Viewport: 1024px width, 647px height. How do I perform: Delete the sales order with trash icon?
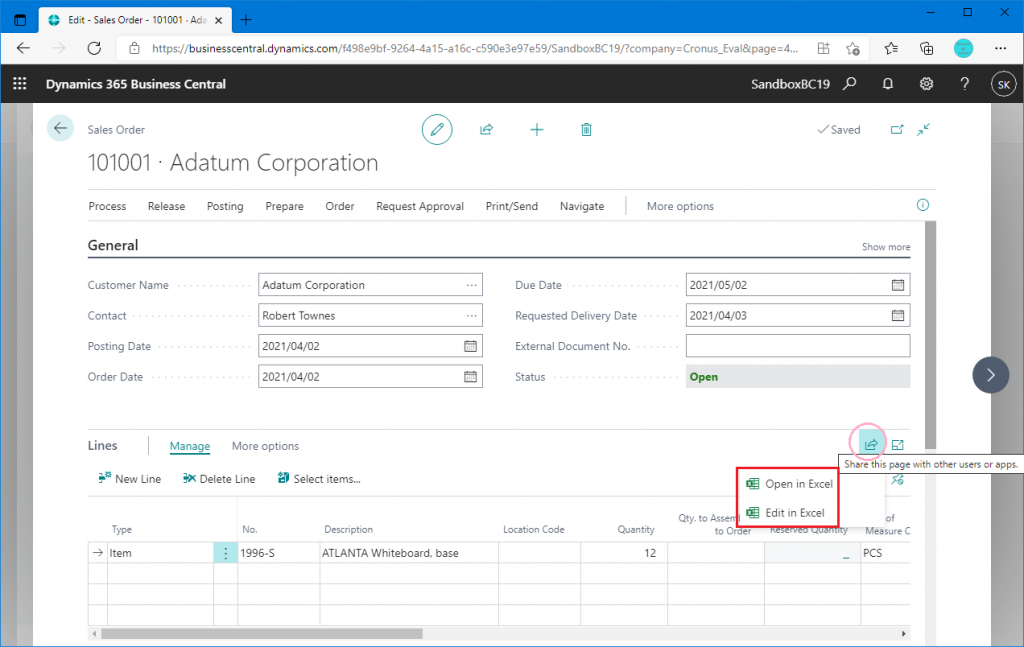[x=586, y=129]
